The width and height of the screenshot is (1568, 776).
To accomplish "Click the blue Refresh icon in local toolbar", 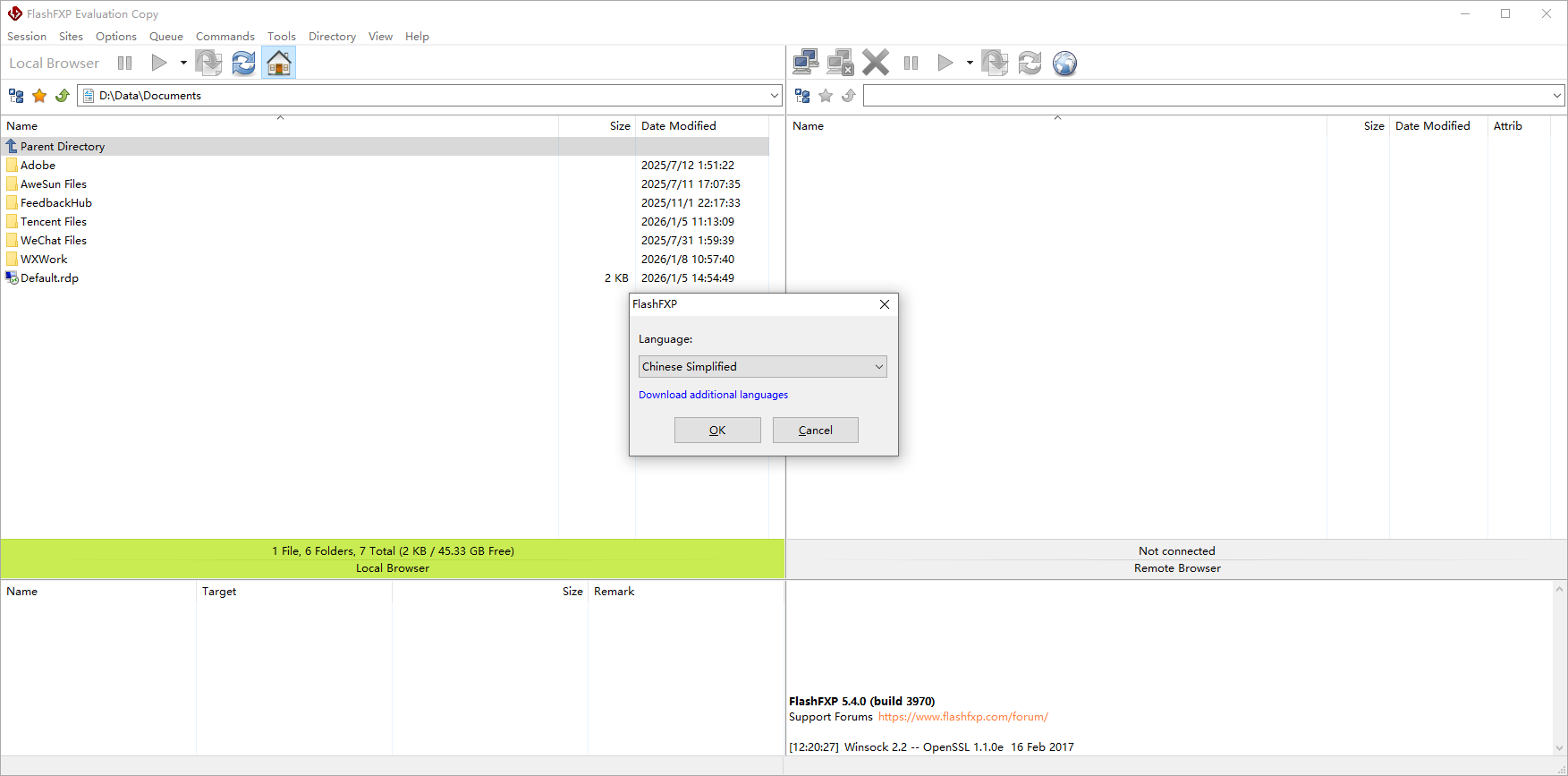I will point(243,63).
